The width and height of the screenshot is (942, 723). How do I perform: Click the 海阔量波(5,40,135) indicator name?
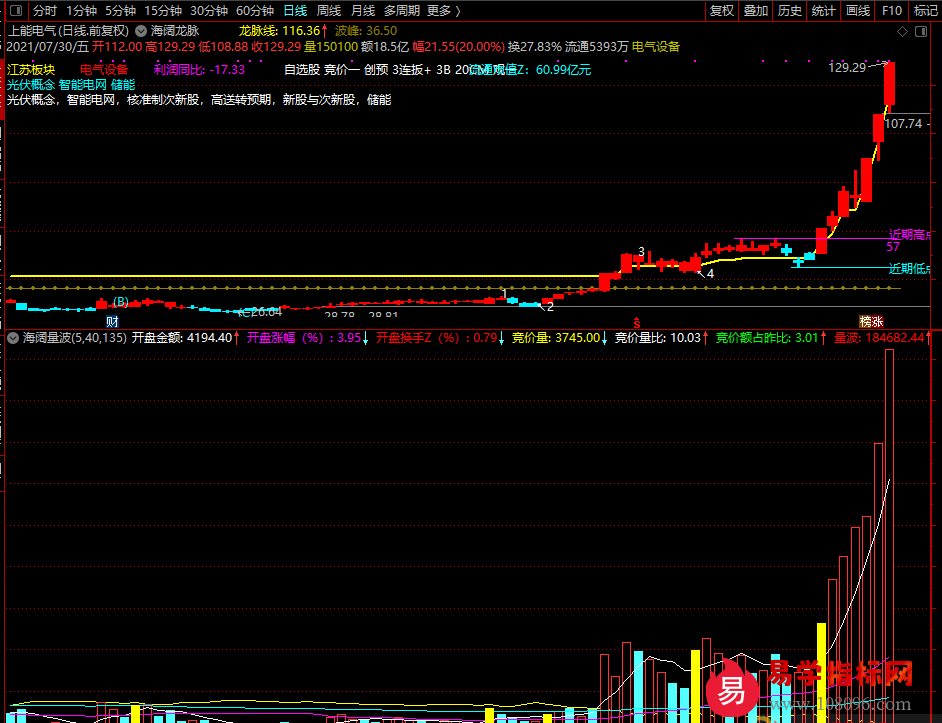pyautogui.click(x=74, y=338)
